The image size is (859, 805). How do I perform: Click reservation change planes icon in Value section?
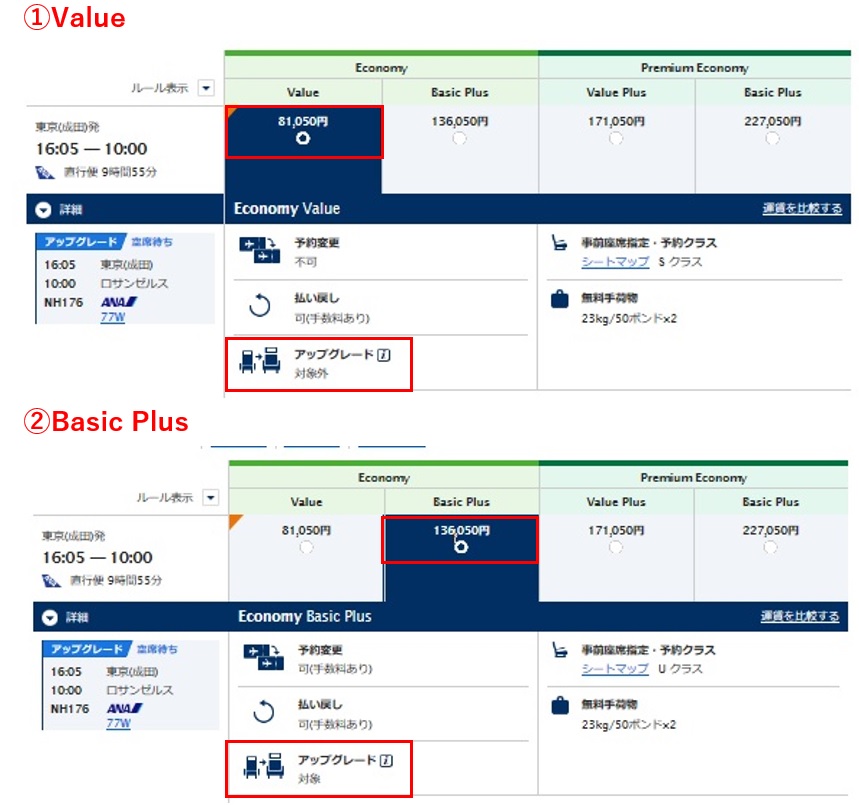[260, 250]
